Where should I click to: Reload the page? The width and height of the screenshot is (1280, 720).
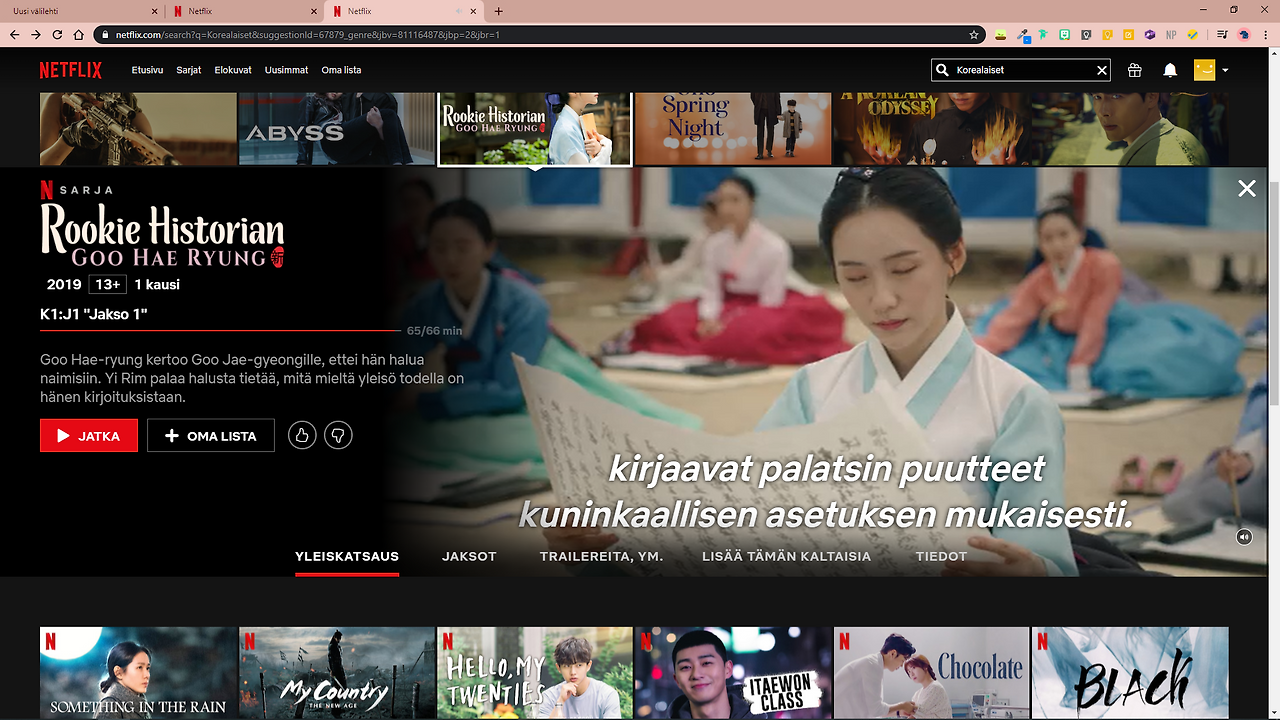[58, 34]
